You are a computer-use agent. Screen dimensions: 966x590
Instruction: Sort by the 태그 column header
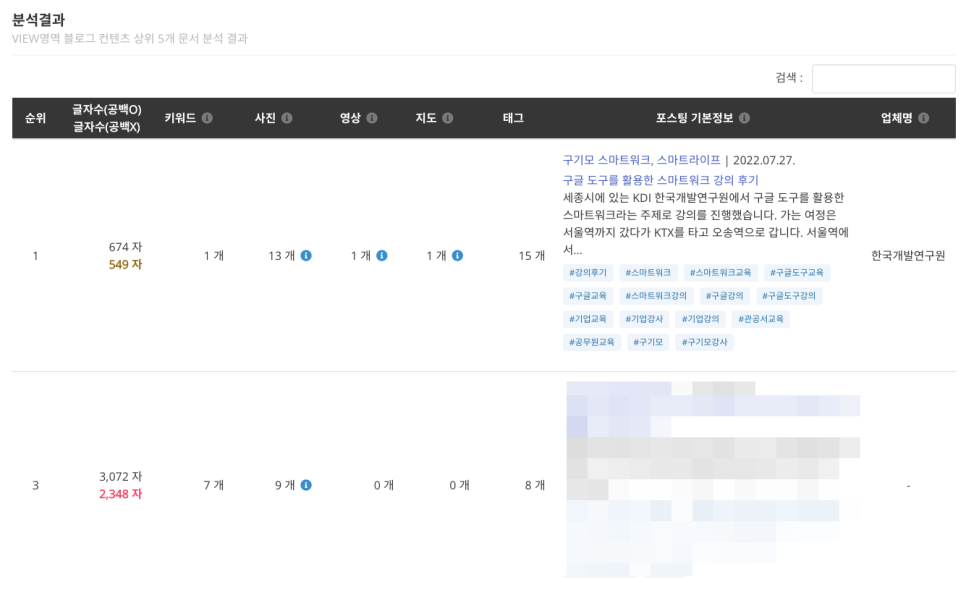pyautogui.click(x=513, y=118)
